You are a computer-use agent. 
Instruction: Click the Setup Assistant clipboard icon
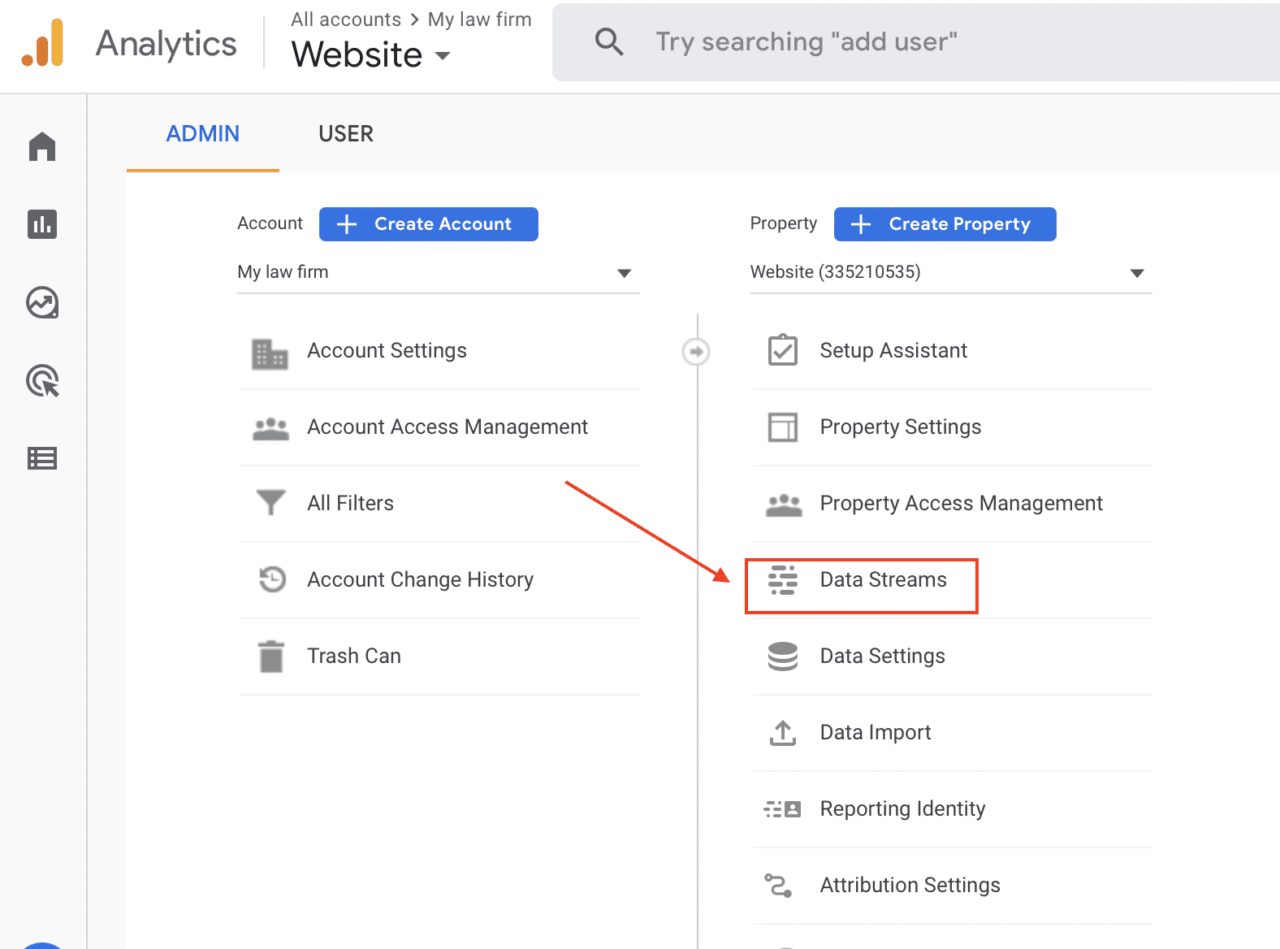pyautogui.click(x=783, y=351)
